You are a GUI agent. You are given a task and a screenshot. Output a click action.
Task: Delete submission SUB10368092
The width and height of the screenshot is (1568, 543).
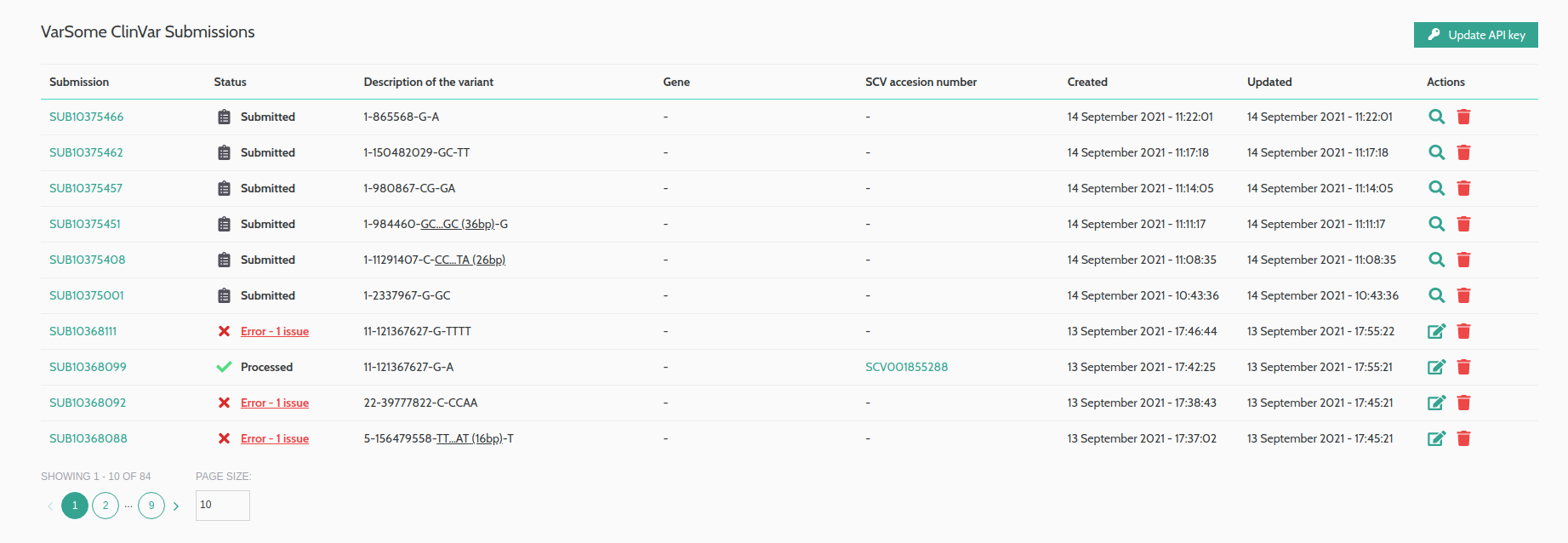tap(1463, 403)
